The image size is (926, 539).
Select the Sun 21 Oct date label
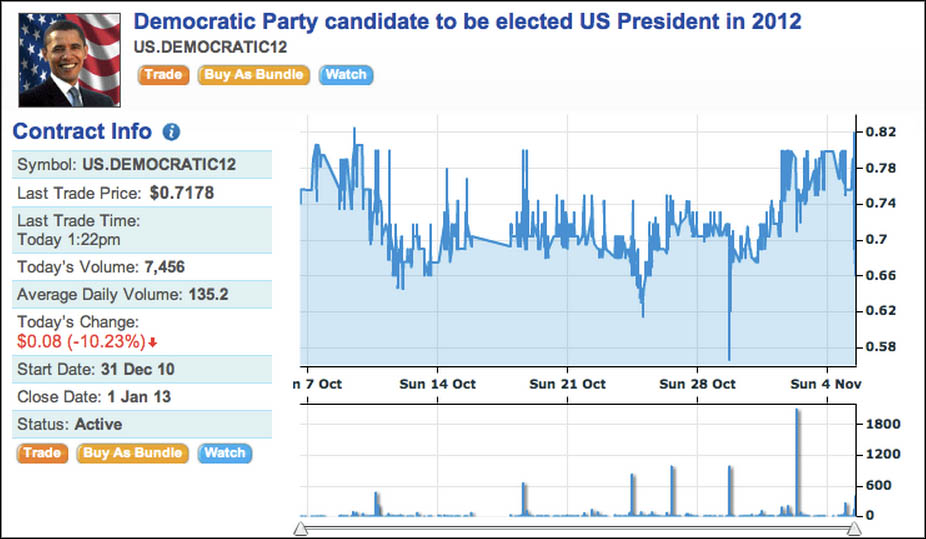(x=568, y=384)
